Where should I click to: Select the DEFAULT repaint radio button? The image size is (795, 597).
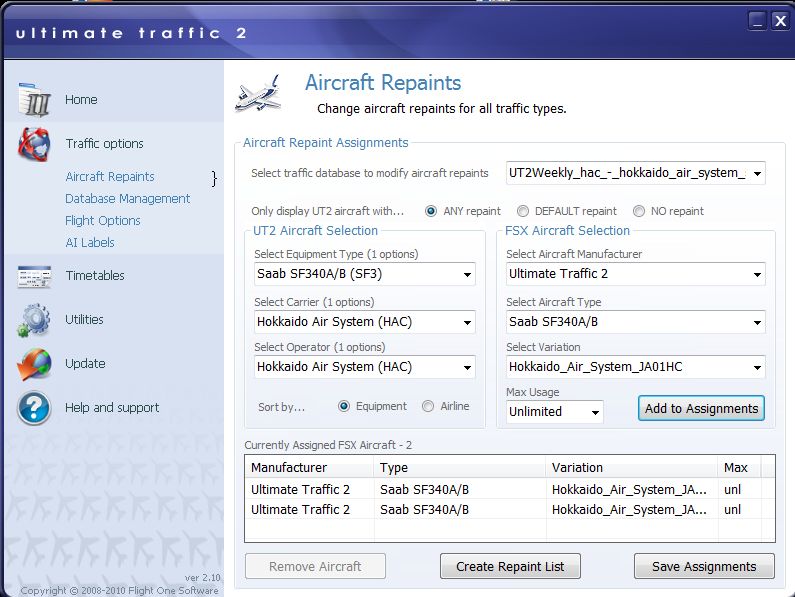click(523, 211)
